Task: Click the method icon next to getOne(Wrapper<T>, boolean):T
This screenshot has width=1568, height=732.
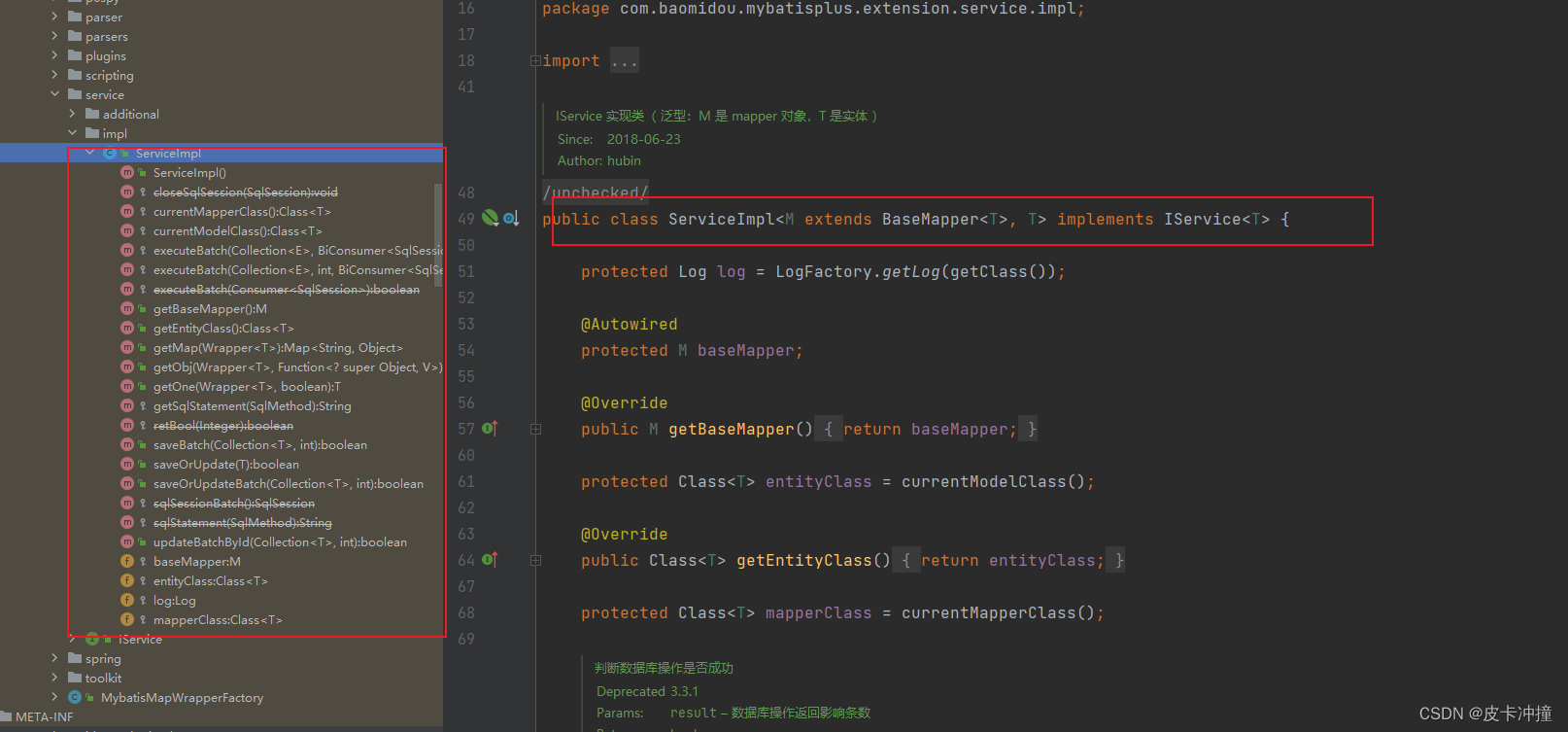Action: (x=127, y=387)
